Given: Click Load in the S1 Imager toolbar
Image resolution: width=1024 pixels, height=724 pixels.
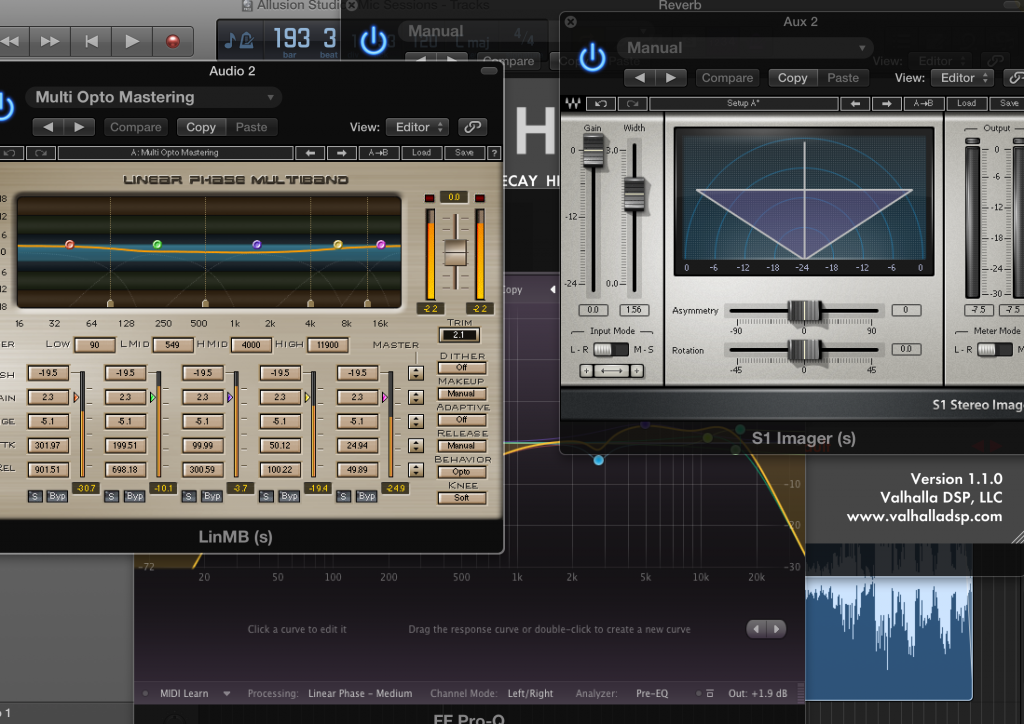Looking at the screenshot, I should (x=967, y=103).
